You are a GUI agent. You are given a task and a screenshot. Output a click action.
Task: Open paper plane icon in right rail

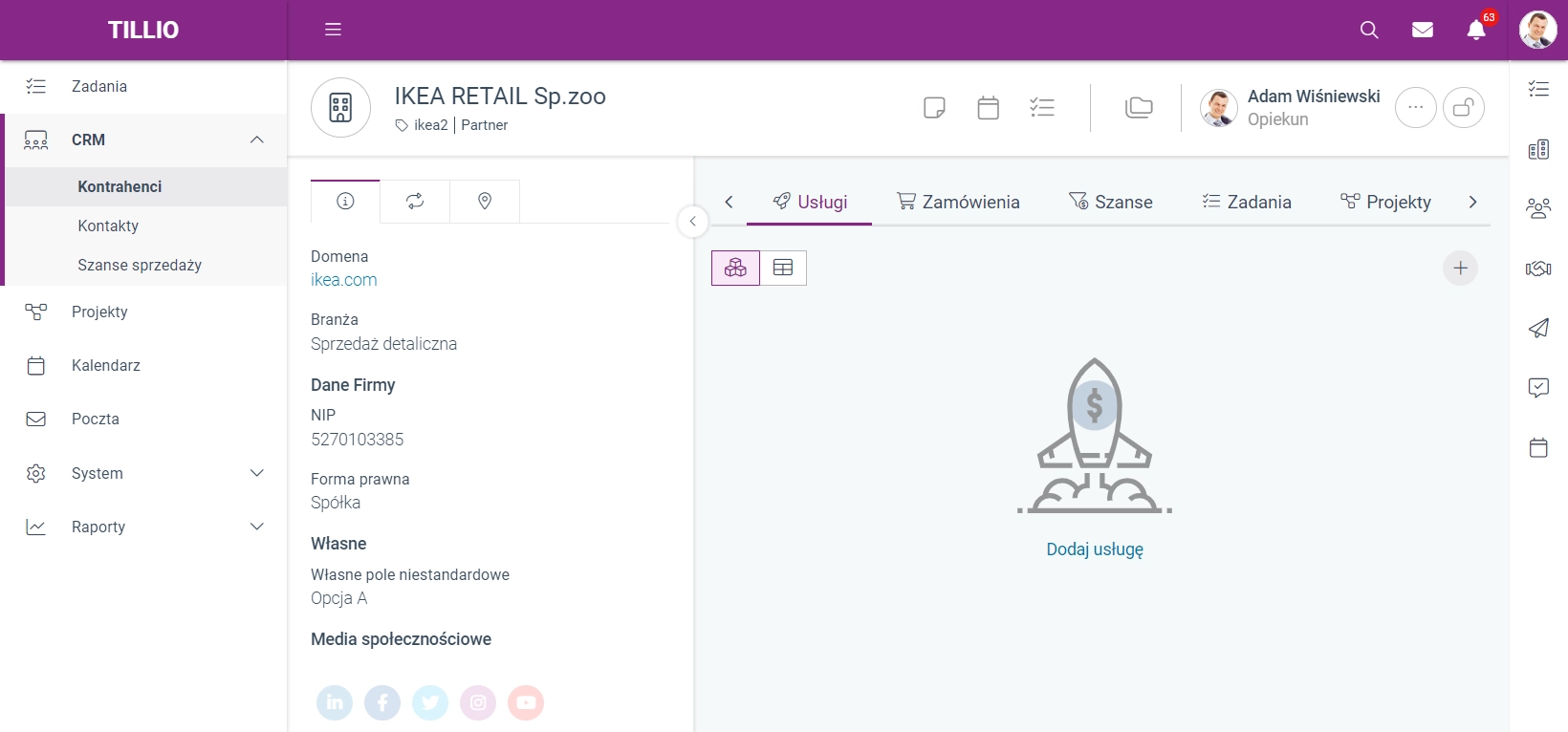point(1538,328)
